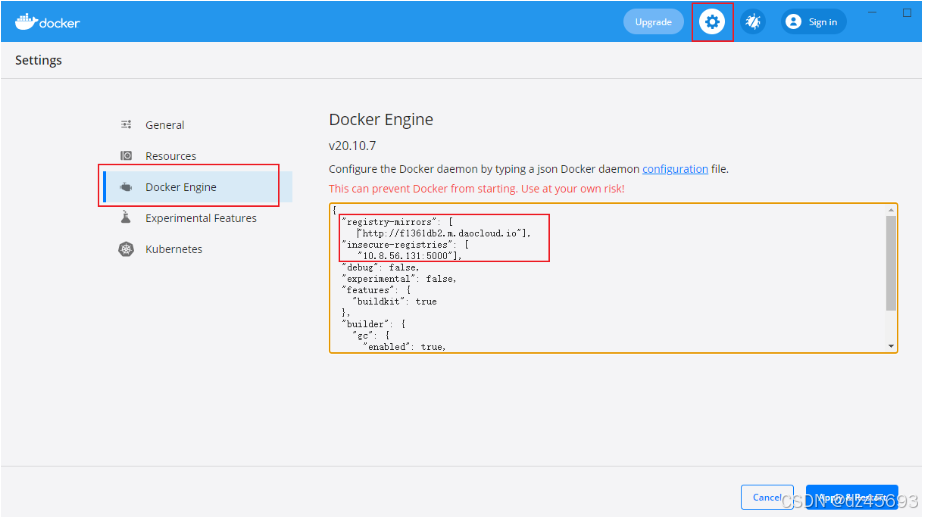Click the Docker Engine whale icon in sidebar
Image resolution: width=927 pixels, height=527 pixels.
pos(126,187)
